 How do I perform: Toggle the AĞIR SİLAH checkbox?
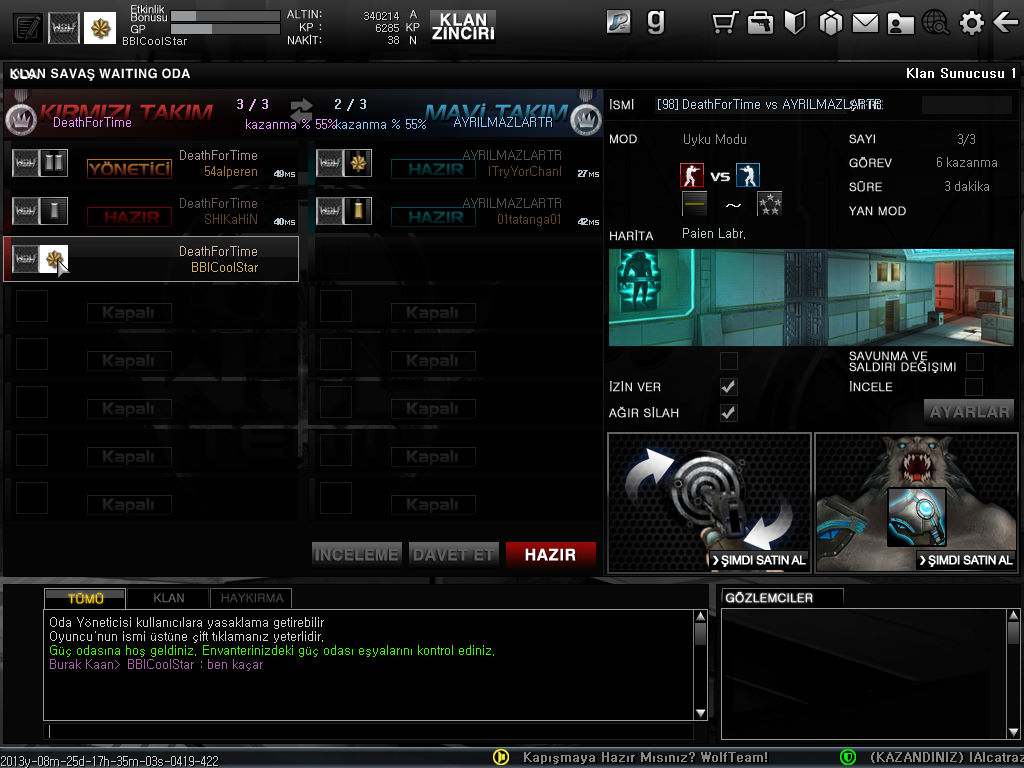coord(729,413)
